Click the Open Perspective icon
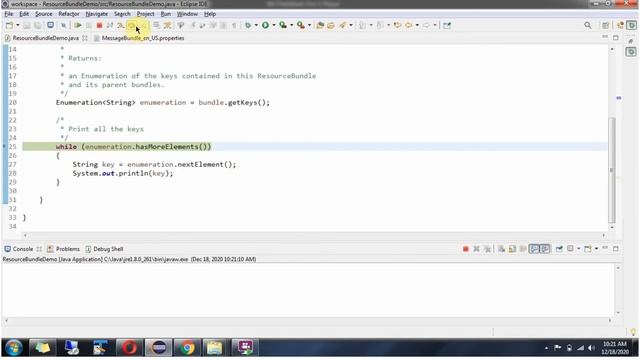The width and height of the screenshot is (640, 360). coord(606,25)
